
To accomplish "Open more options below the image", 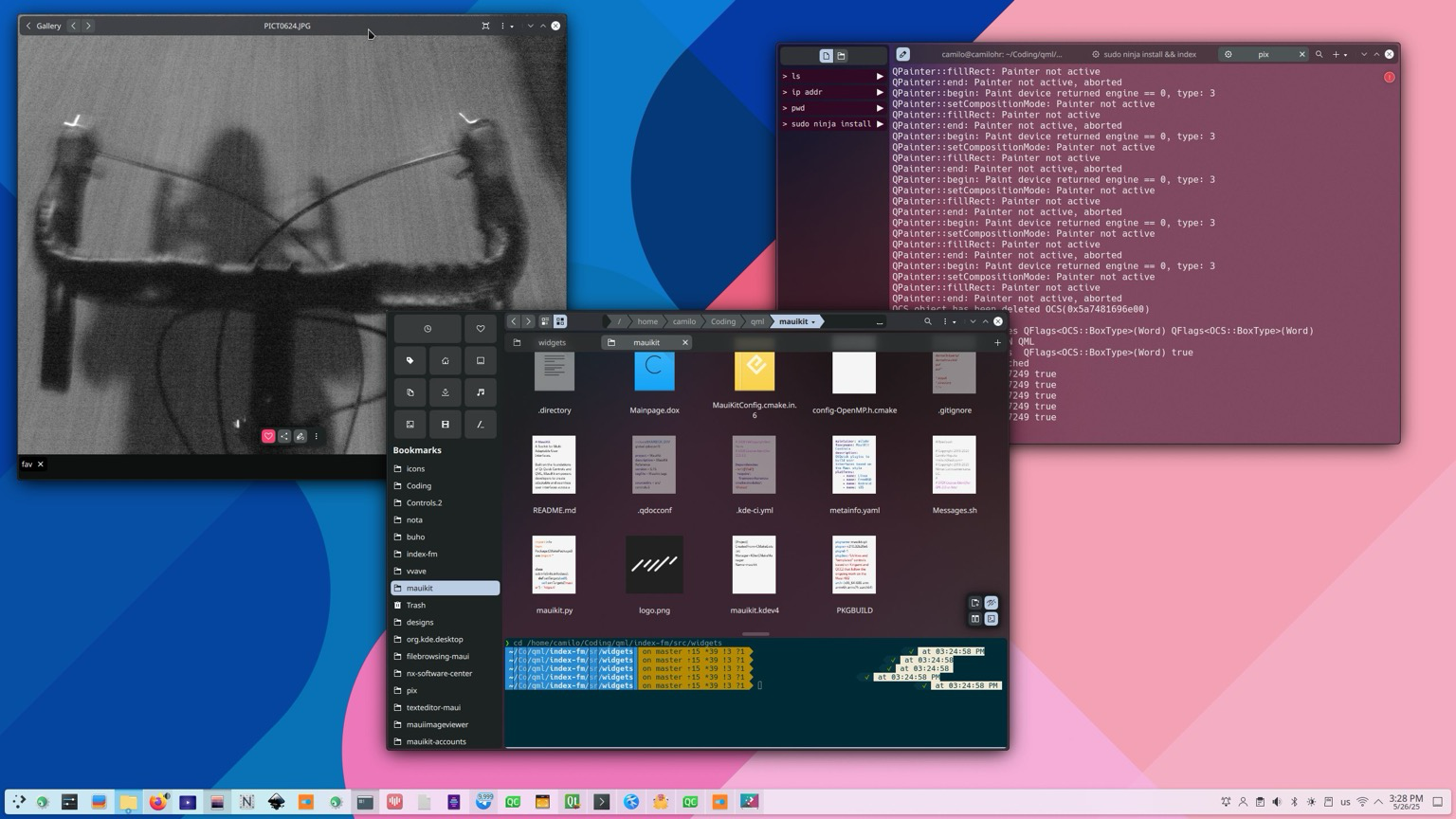I will click(317, 437).
